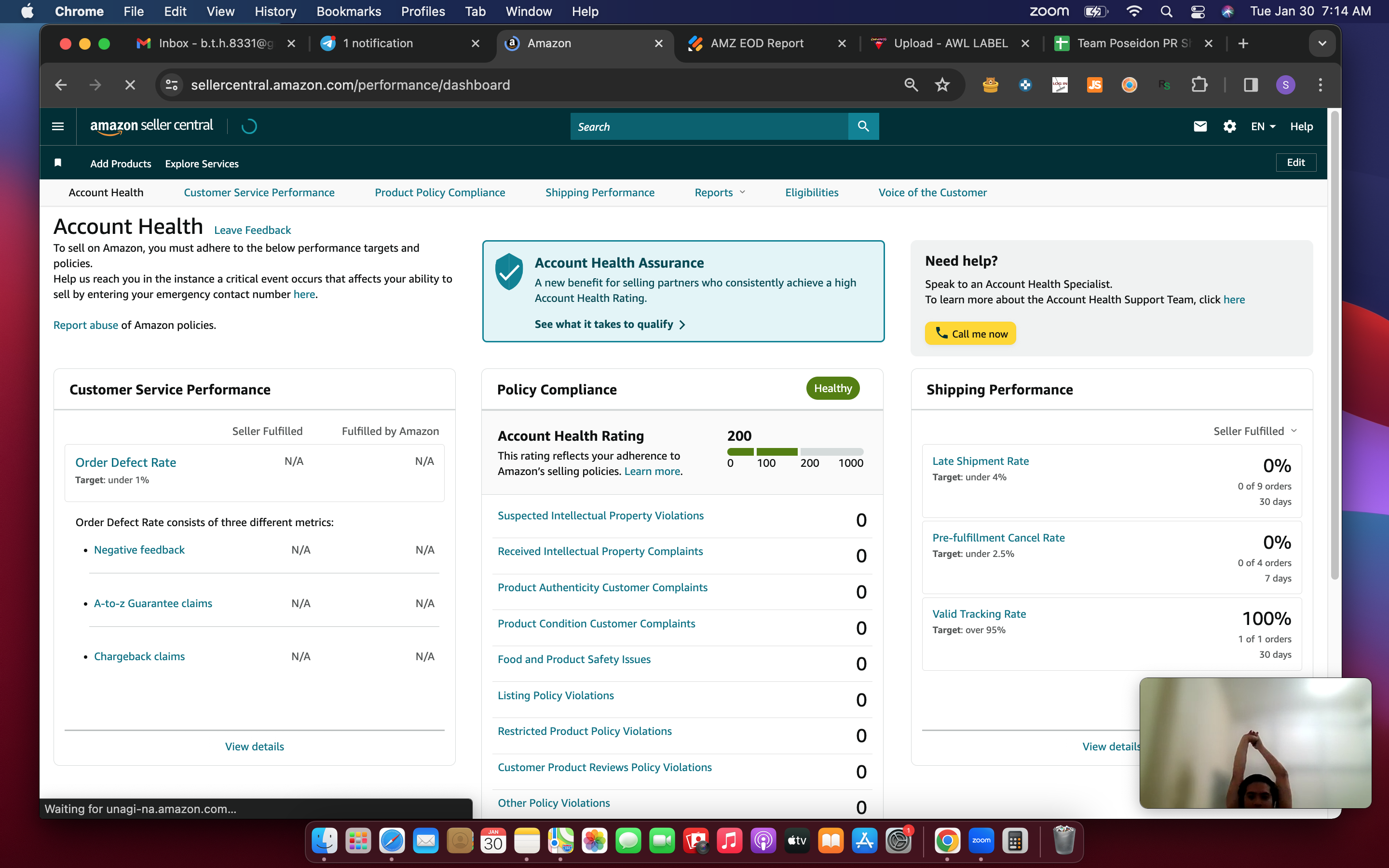Open the EN language dropdown
The height and width of the screenshot is (868, 1389).
coord(1263,126)
